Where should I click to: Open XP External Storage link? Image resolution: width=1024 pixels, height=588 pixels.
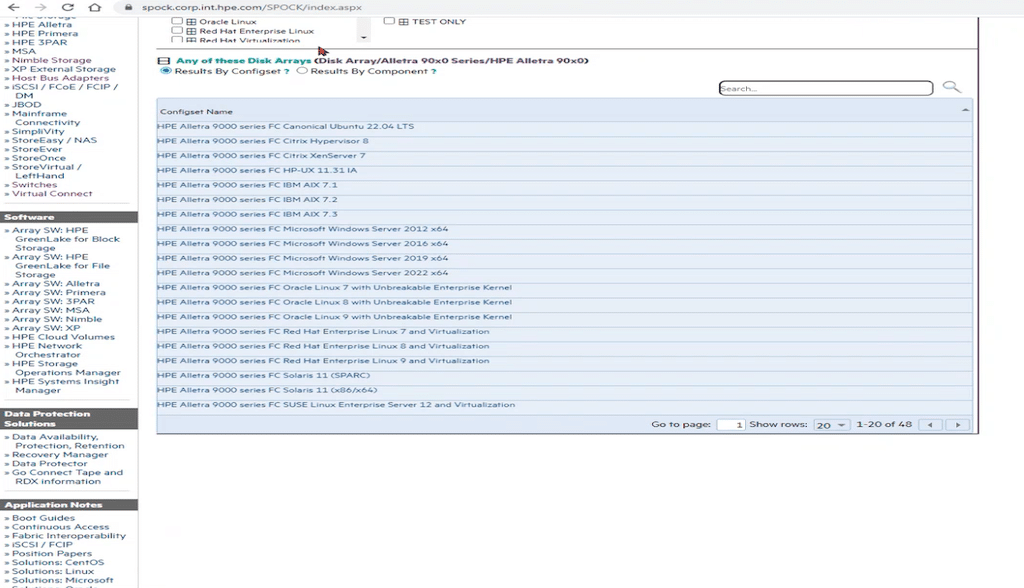tap(63, 69)
